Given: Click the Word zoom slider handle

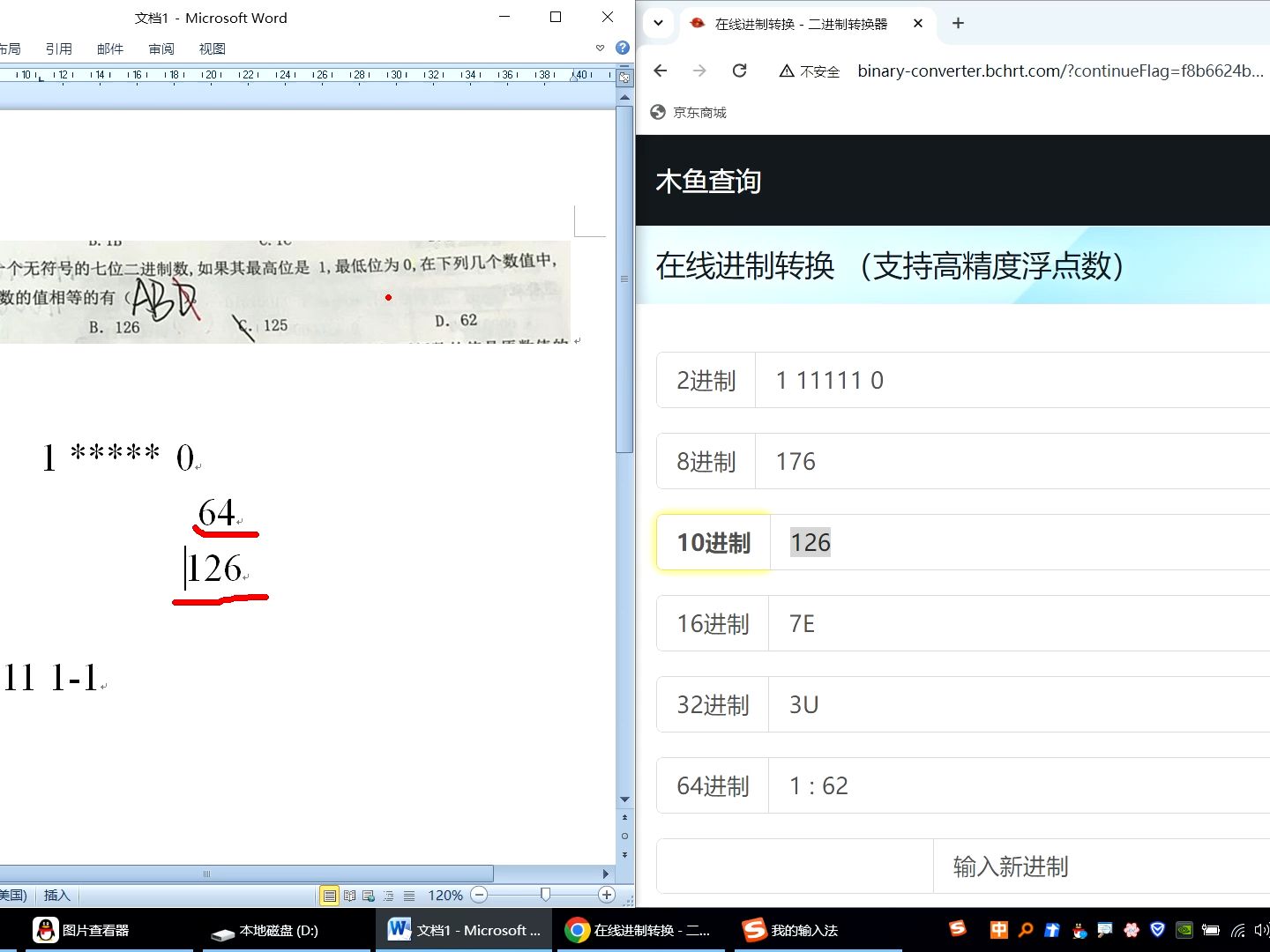Looking at the screenshot, I should point(545,895).
